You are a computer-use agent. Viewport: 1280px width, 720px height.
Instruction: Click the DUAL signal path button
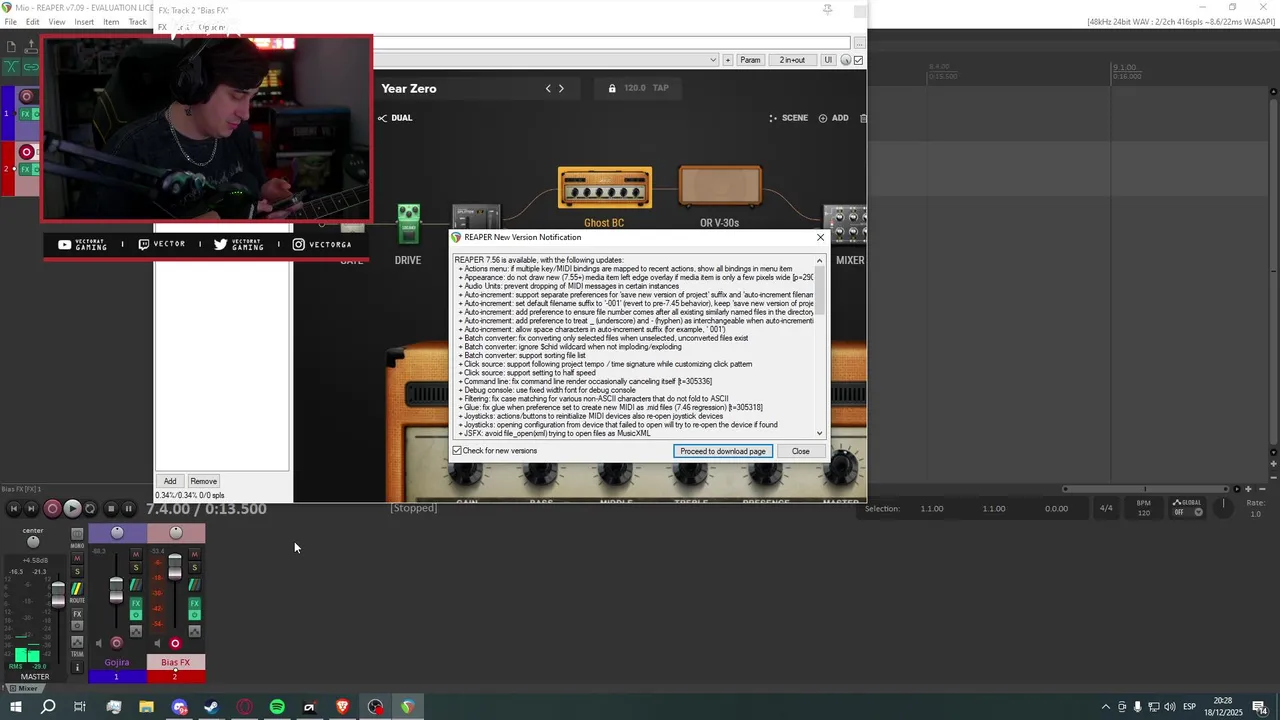point(395,118)
